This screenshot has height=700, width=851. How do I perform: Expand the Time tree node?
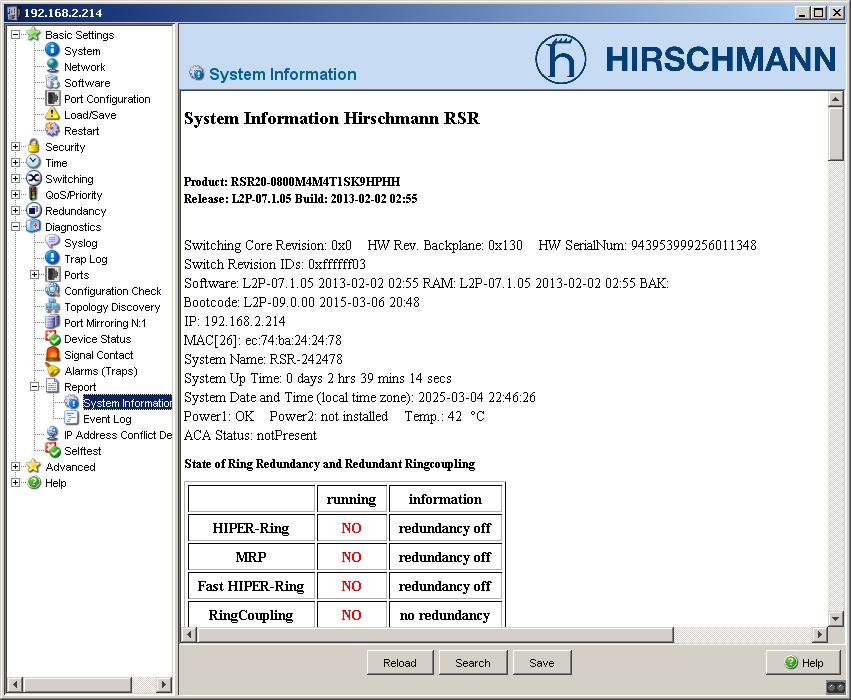coord(15,163)
